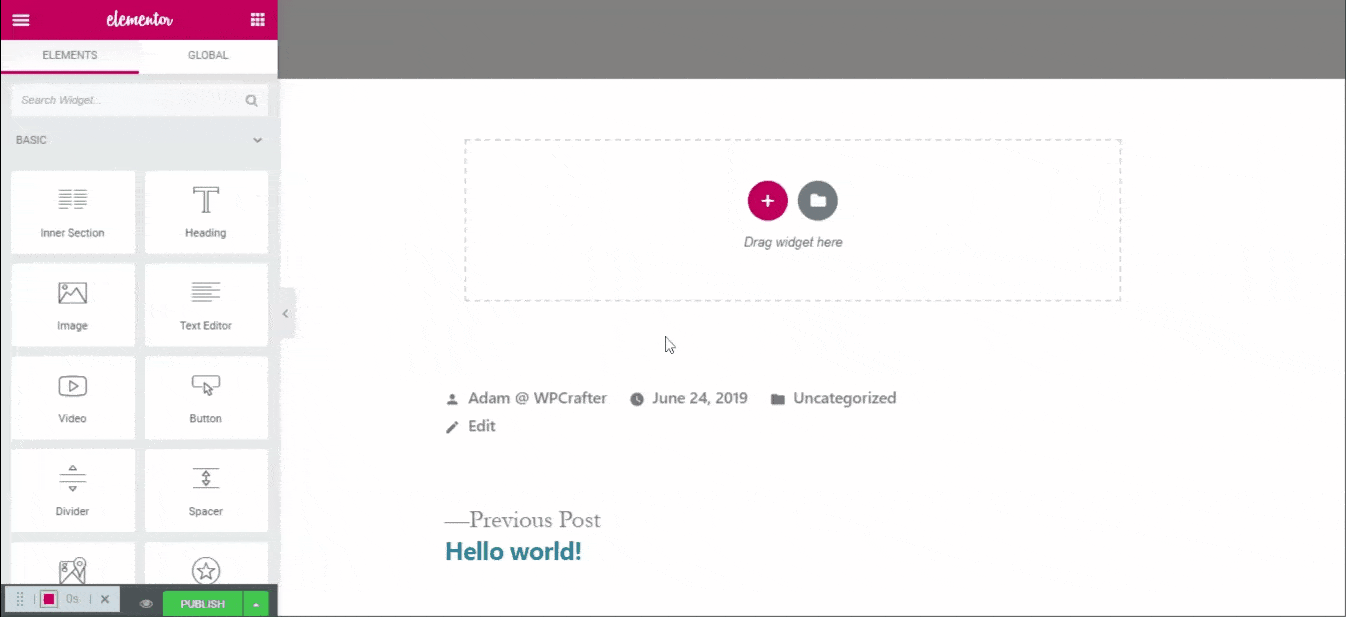Click the recorder 0s timer text
Screen dimensions: 1346x617
tap(72, 599)
